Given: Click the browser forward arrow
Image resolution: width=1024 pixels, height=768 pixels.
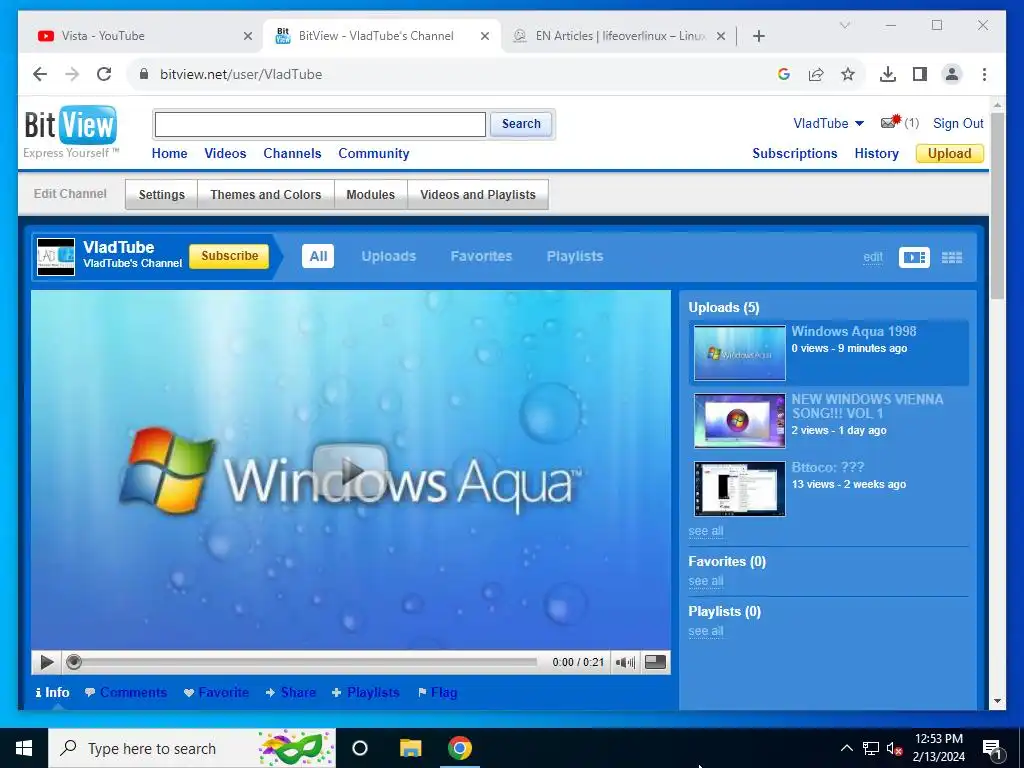Looking at the screenshot, I should click(x=72, y=74).
